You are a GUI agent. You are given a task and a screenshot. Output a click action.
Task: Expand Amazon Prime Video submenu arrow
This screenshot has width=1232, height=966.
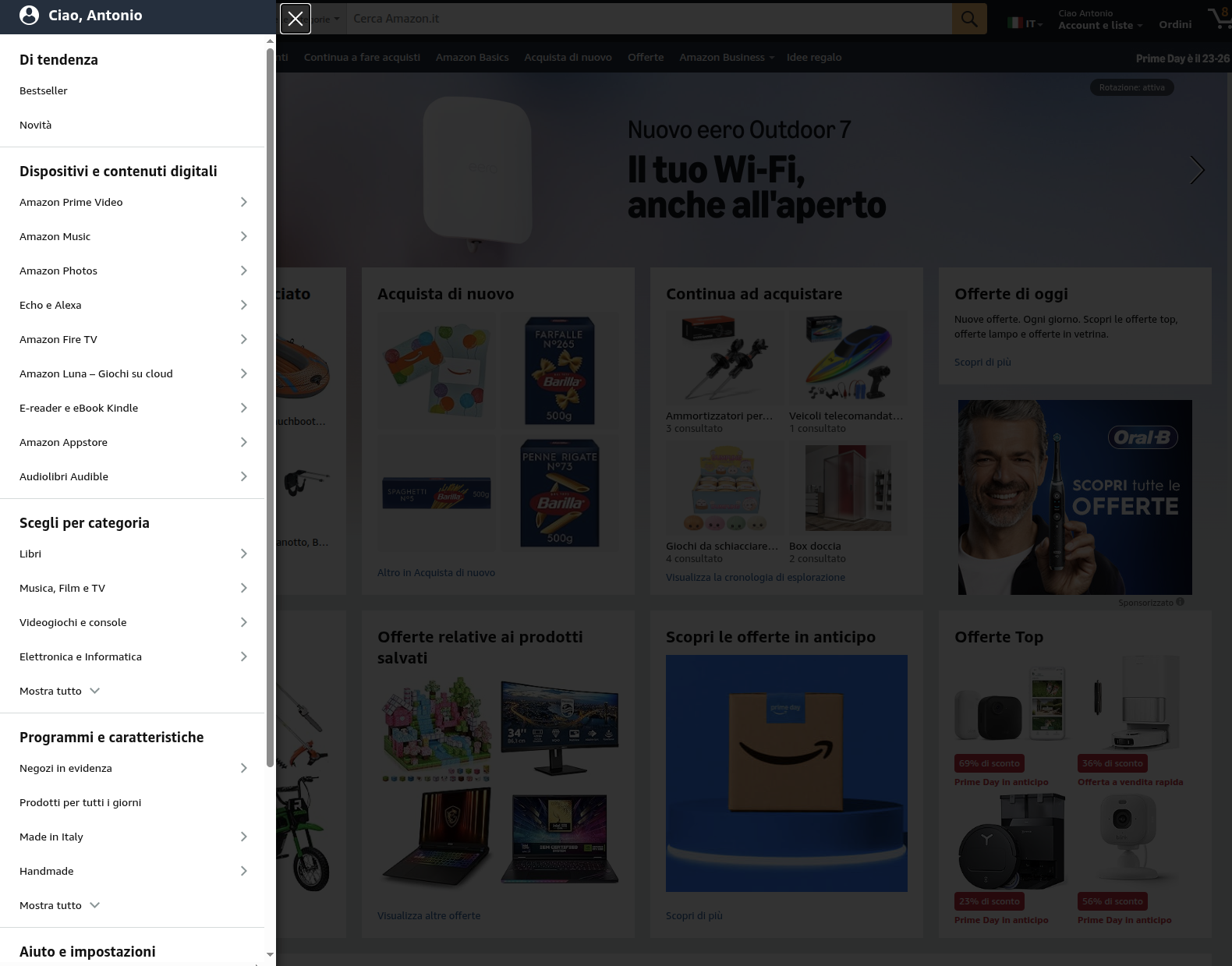tap(243, 202)
